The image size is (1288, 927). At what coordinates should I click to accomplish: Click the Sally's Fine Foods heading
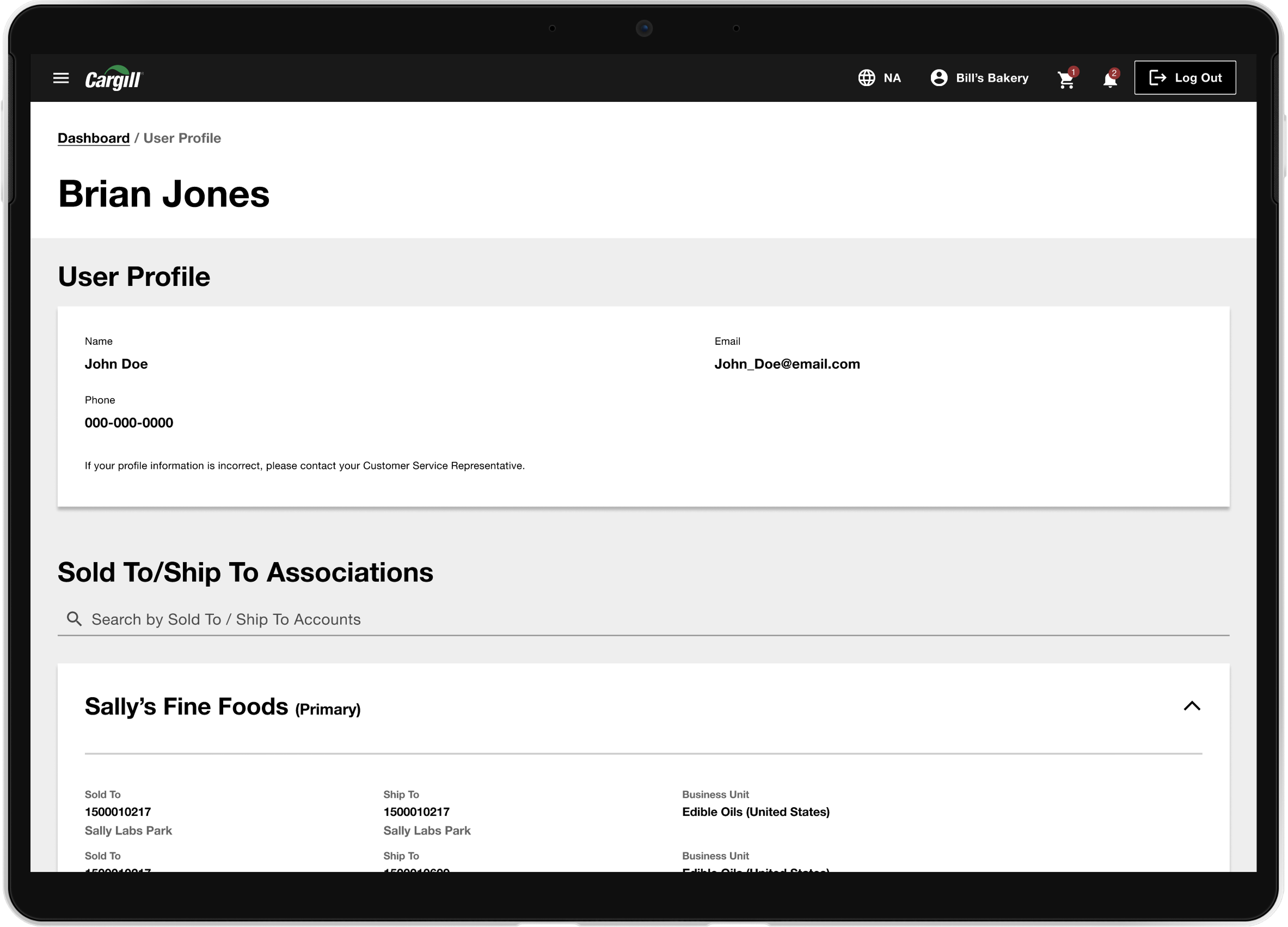coord(186,706)
